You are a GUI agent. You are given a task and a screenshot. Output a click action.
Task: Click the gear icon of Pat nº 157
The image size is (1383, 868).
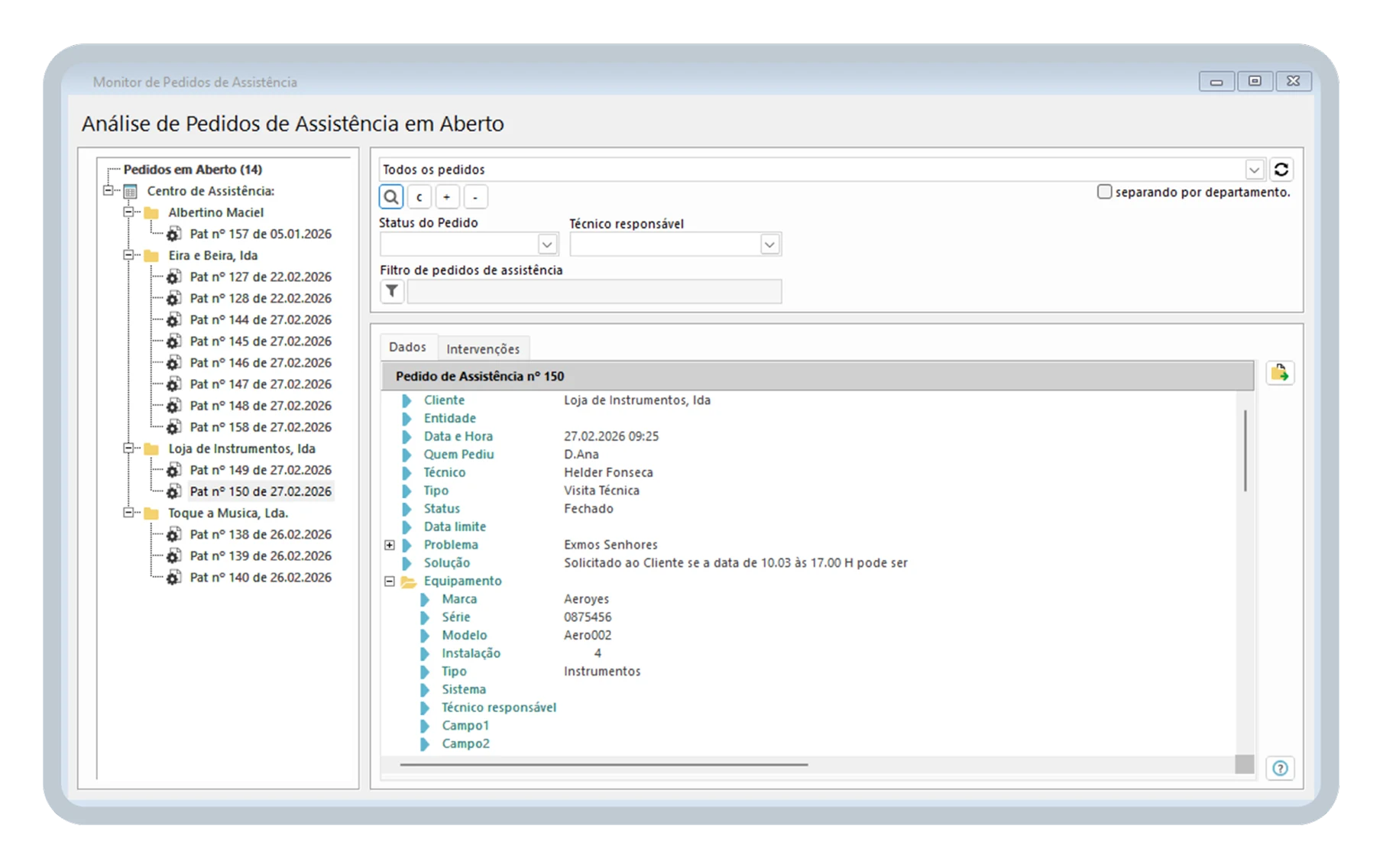[x=174, y=234]
